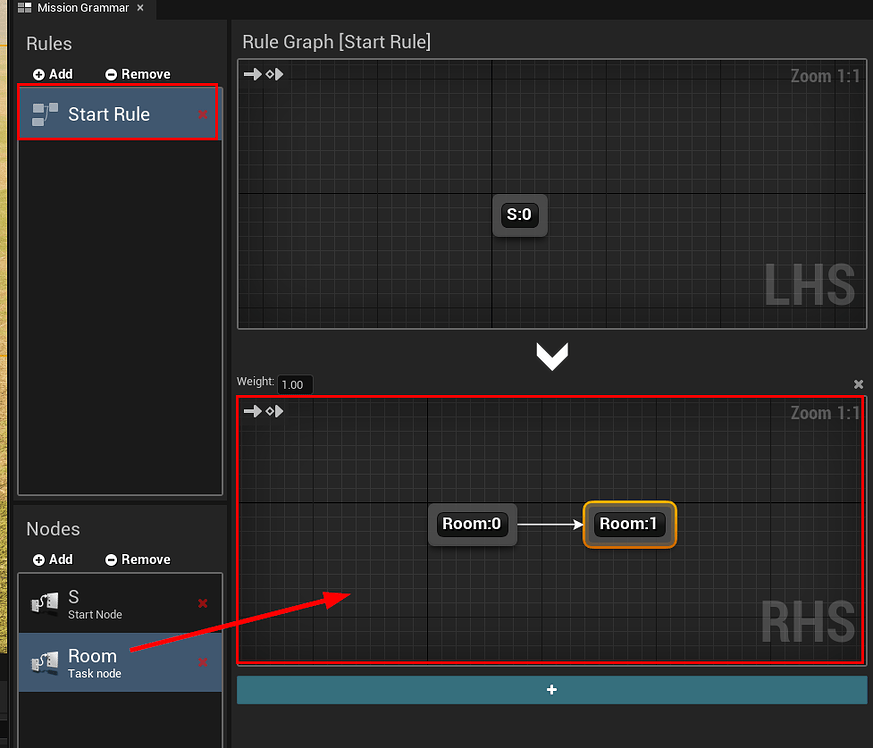Select the Room:0 node in RHS graph
Image resolution: width=873 pixels, height=748 pixels.
pos(472,524)
